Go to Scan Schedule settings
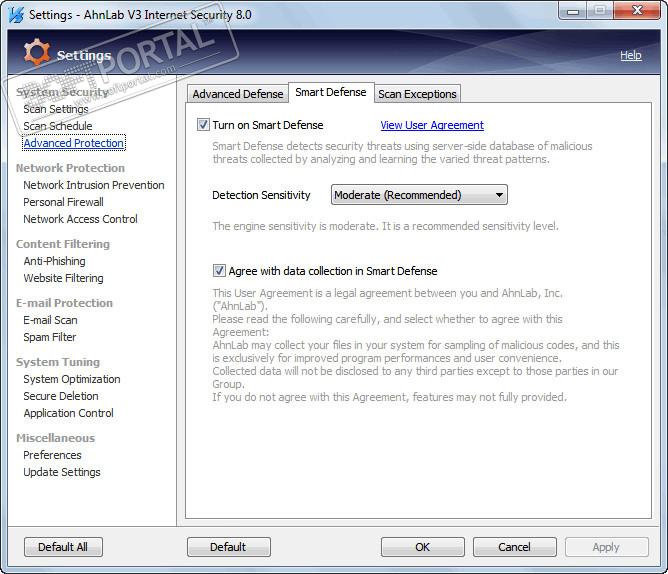 click(58, 126)
